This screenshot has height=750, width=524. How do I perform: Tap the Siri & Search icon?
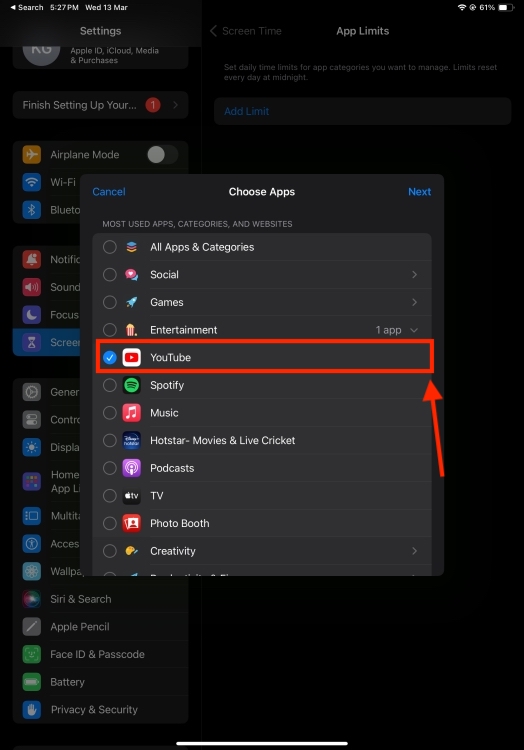tap(32, 599)
